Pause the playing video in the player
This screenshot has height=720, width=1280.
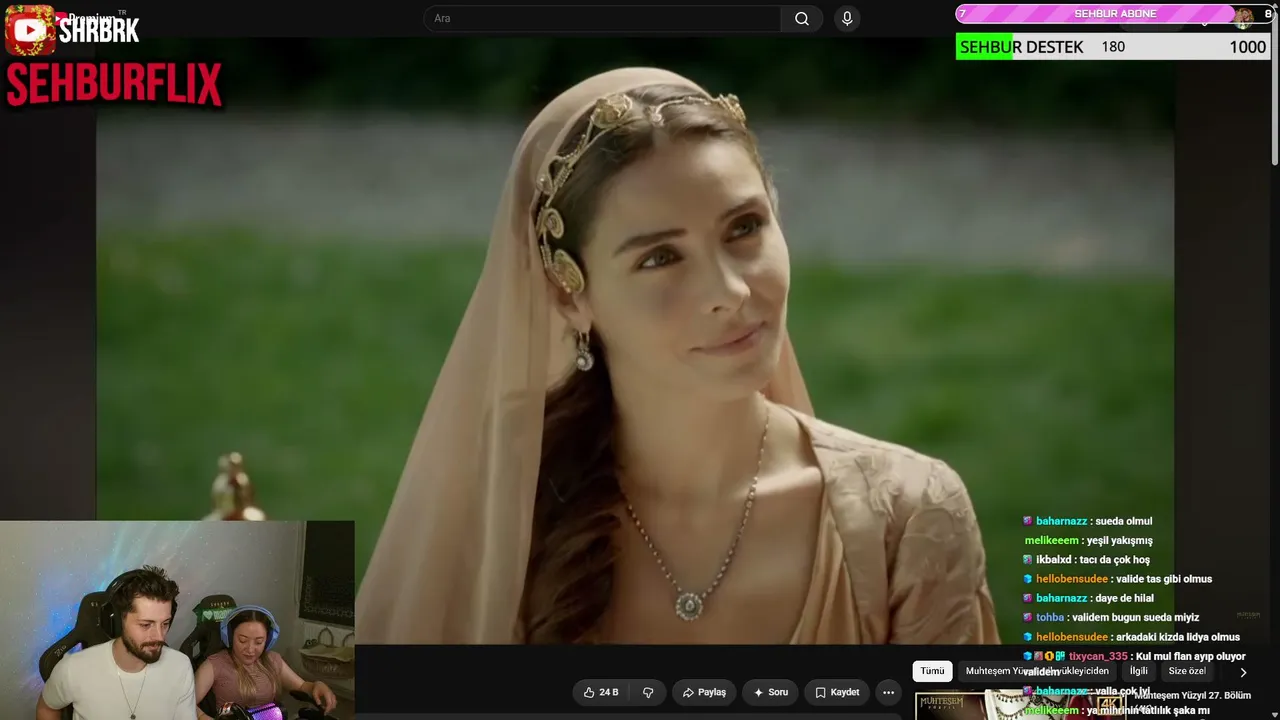[x=635, y=340]
